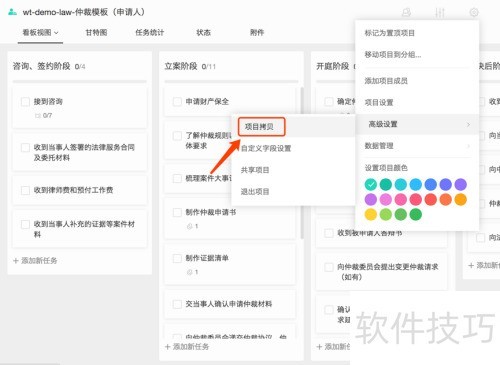Screen dimensions: 500x365
Task: Add new task in 立案阶段 column
Action: pos(187,347)
